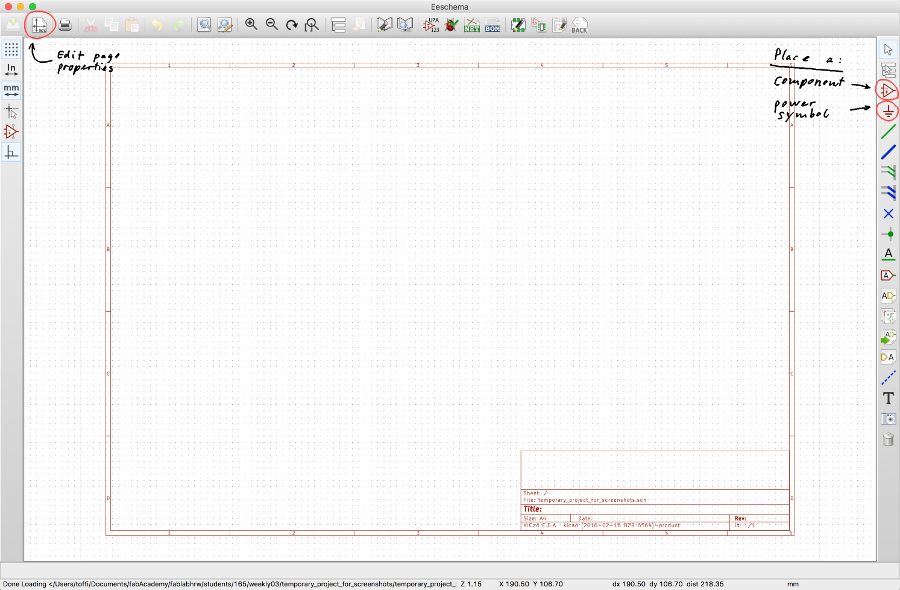The height and width of the screenshot is (590, 900).
Task: Undo last action with yellow arrow icon
Action: 157,25
